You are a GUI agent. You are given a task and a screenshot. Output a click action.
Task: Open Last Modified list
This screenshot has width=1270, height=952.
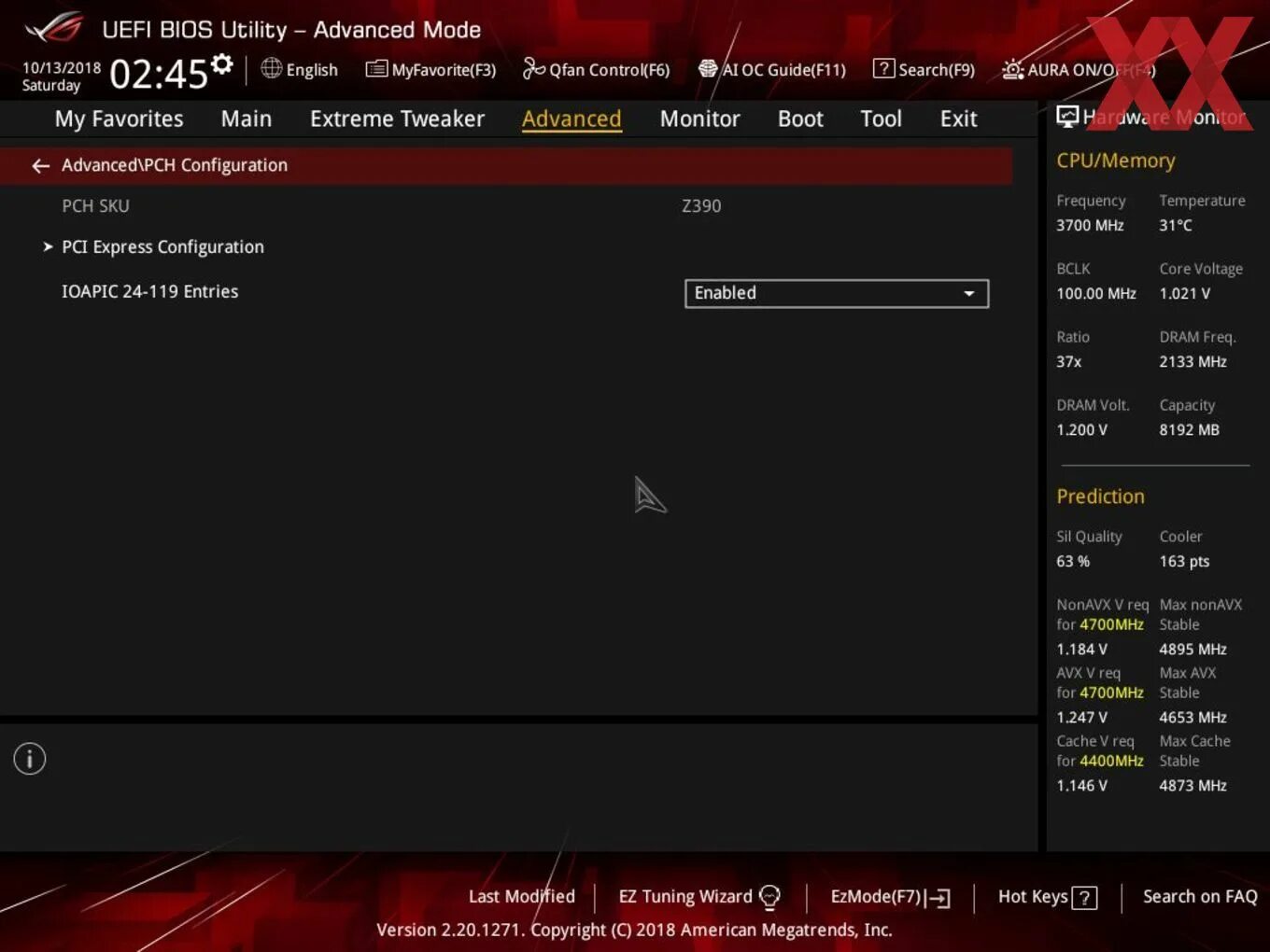point(522,896)
